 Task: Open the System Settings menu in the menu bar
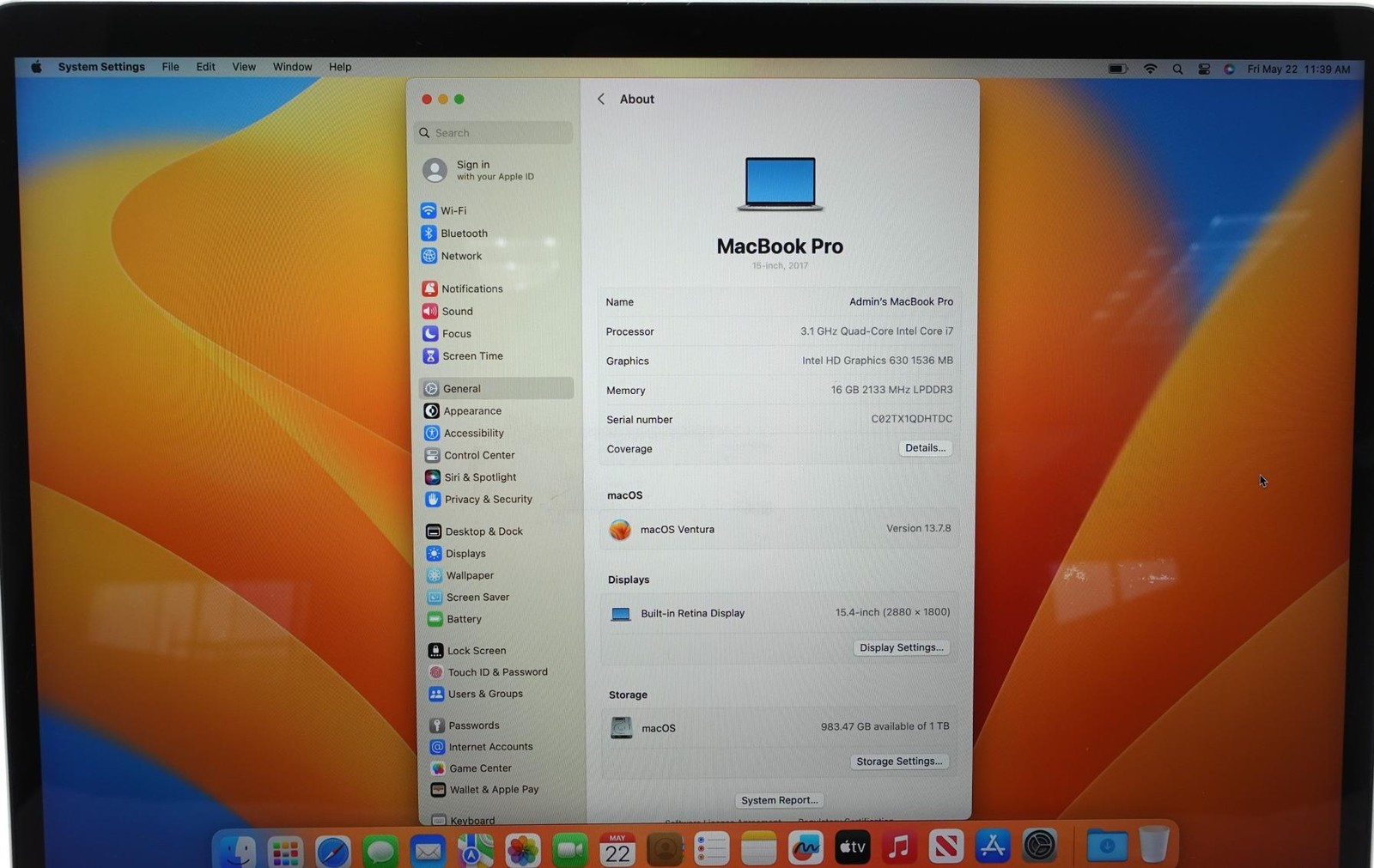[101, 67]
